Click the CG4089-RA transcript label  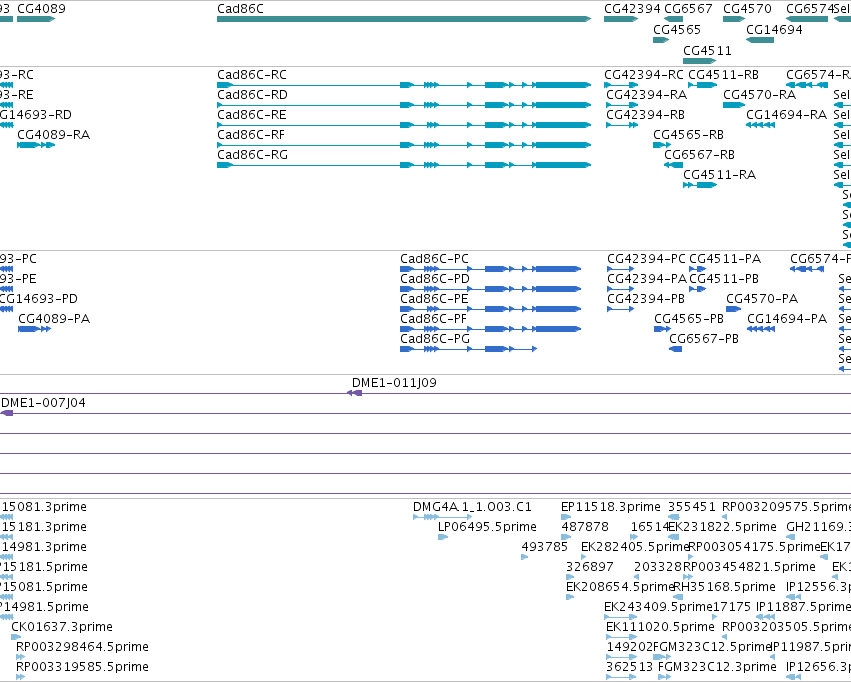coord(54,135)
